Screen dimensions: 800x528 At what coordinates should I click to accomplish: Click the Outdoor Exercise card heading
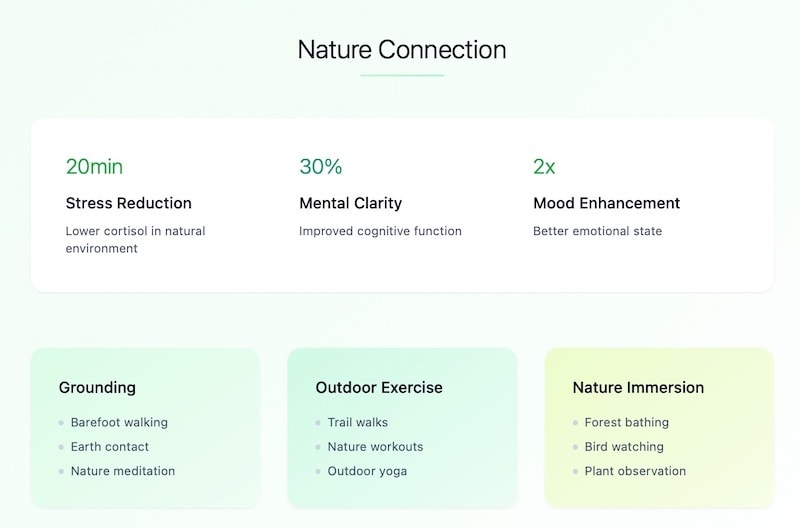pyautogui.click(x=379, y=387)
